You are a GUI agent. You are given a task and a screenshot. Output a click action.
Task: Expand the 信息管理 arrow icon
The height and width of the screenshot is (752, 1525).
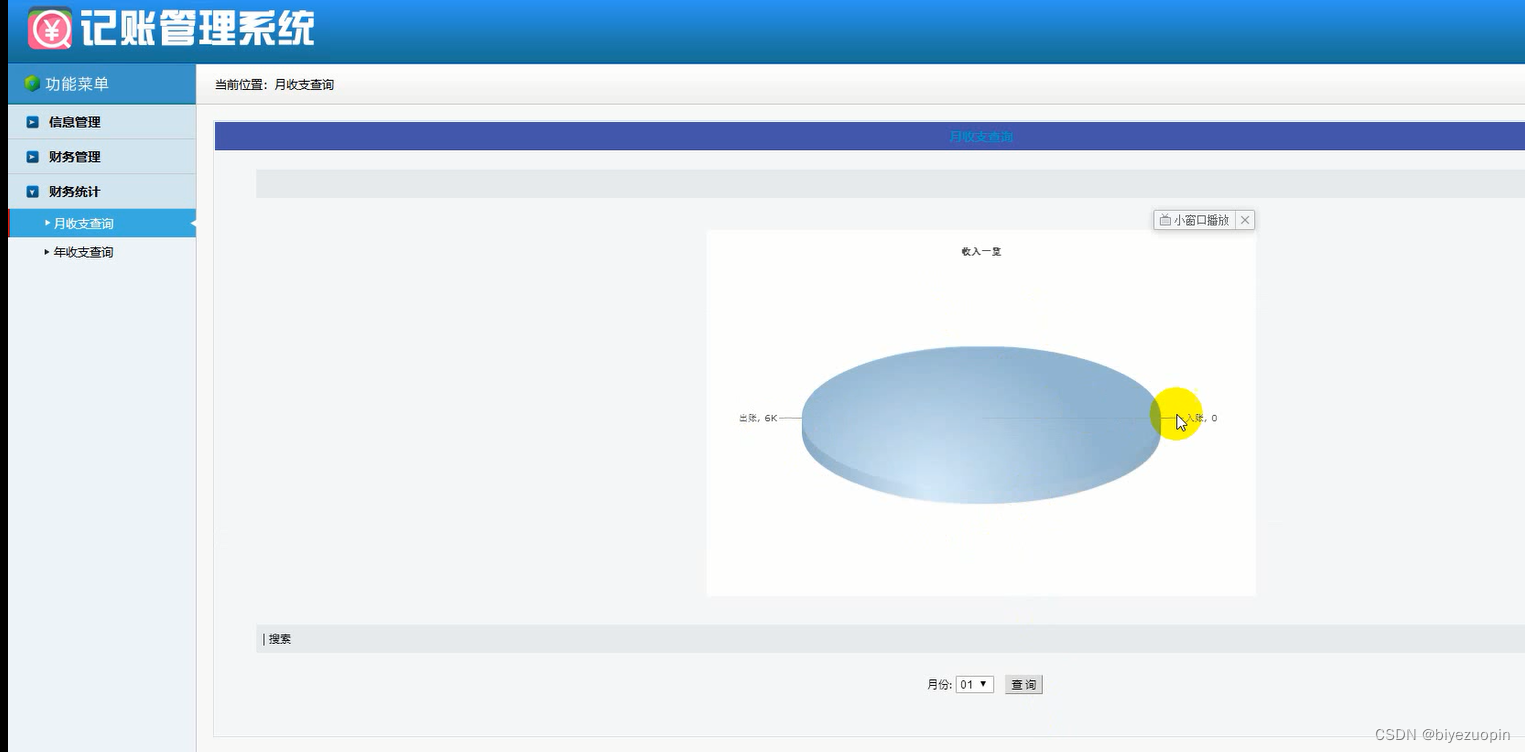point(32,122)
